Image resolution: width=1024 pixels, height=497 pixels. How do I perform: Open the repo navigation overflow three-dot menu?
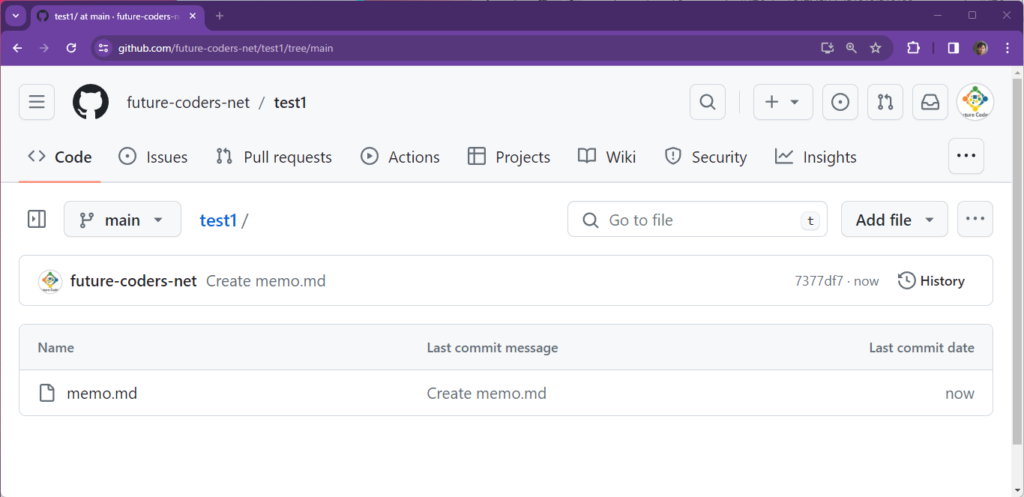[x=966, y=156]
